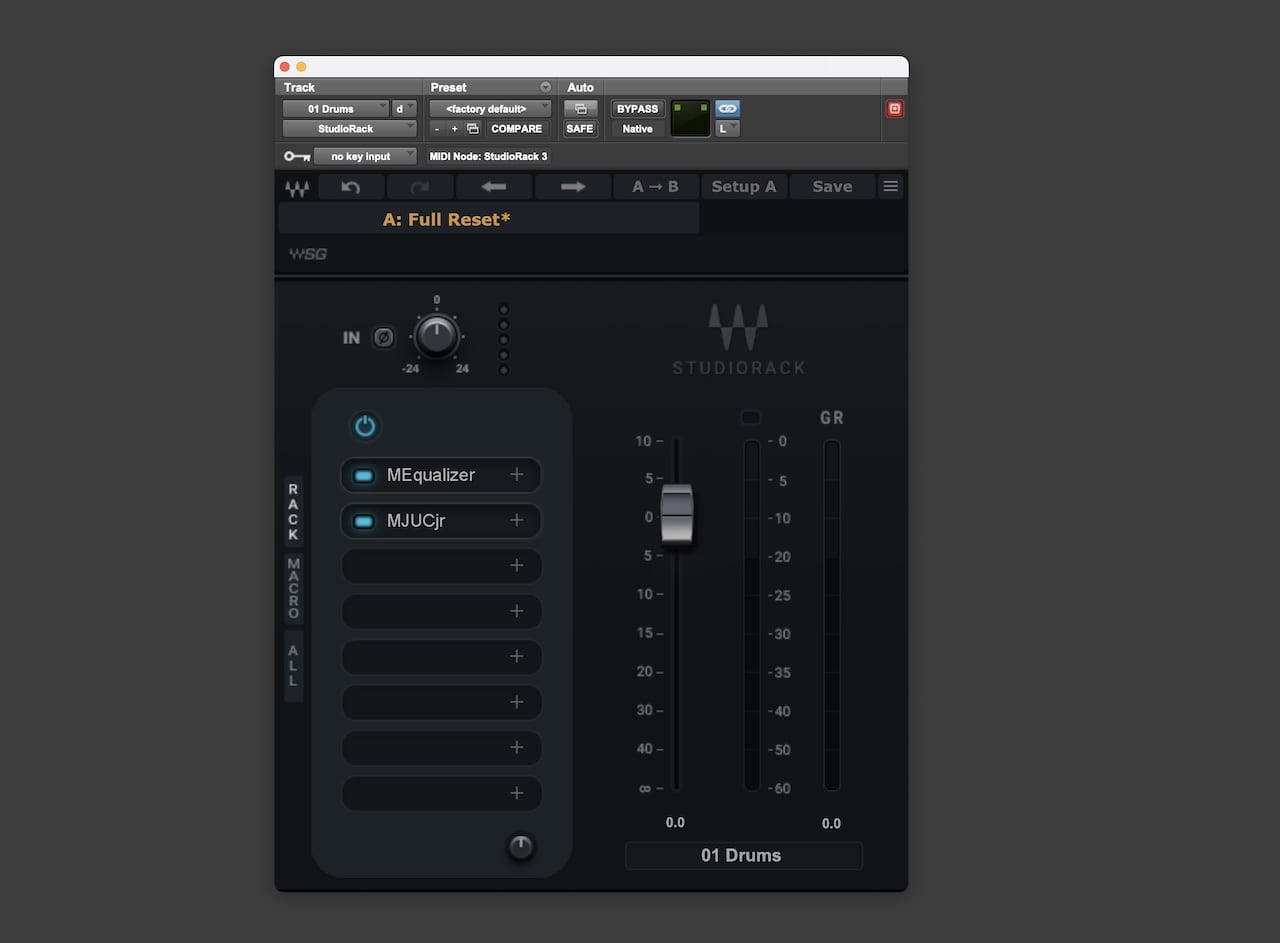Click the output level fader
Viewport: 1280px width, 943px height.
pos(676,513)
